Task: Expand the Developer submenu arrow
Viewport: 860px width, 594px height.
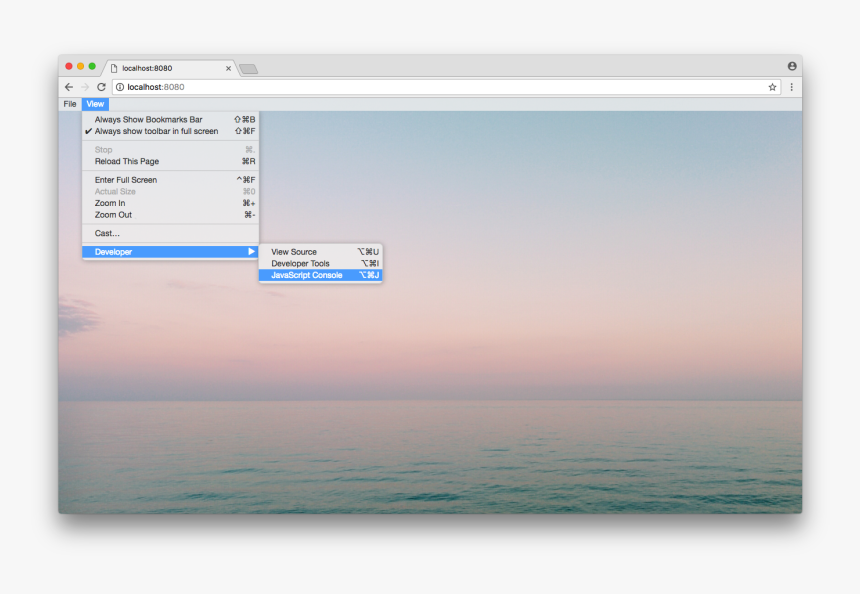Action: click(252, 252)
